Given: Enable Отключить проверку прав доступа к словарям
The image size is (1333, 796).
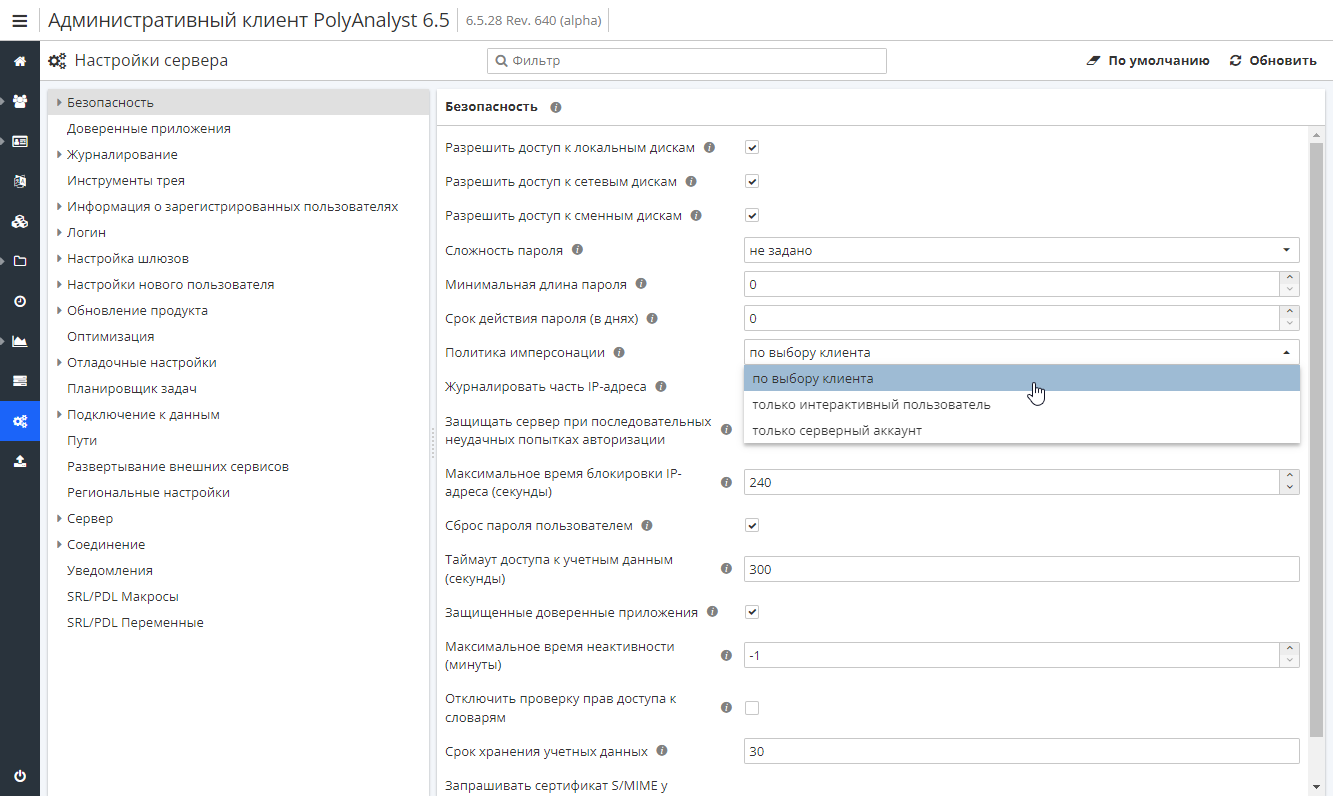Looking at the screenshot, I should [752, 708].
